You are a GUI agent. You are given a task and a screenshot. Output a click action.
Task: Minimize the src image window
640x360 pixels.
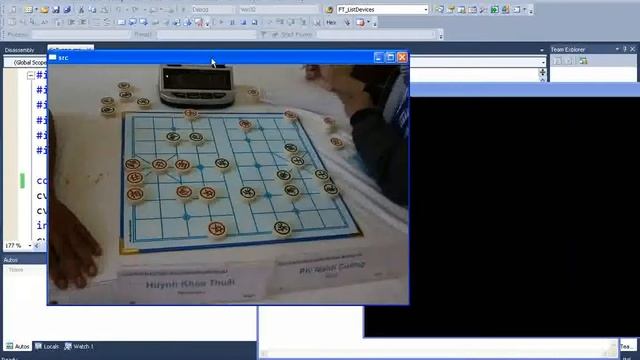pos(379,58)
